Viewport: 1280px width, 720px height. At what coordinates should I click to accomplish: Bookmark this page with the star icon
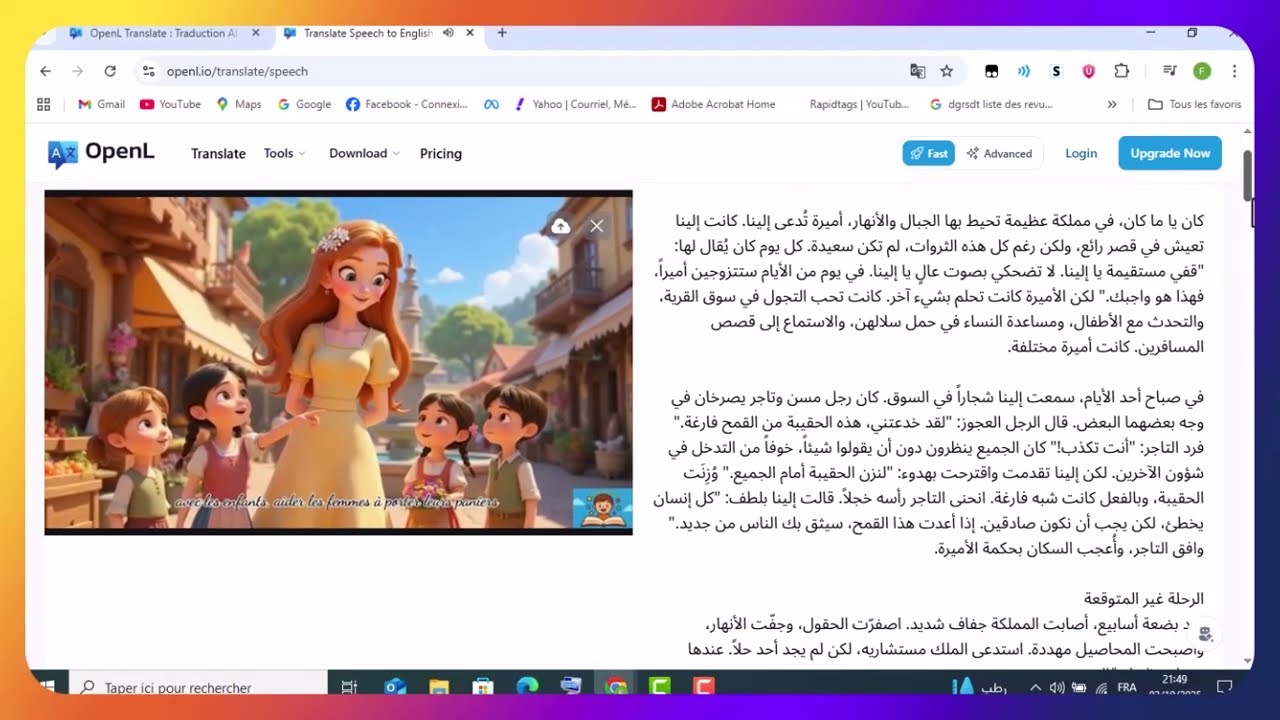pos(947,71)
